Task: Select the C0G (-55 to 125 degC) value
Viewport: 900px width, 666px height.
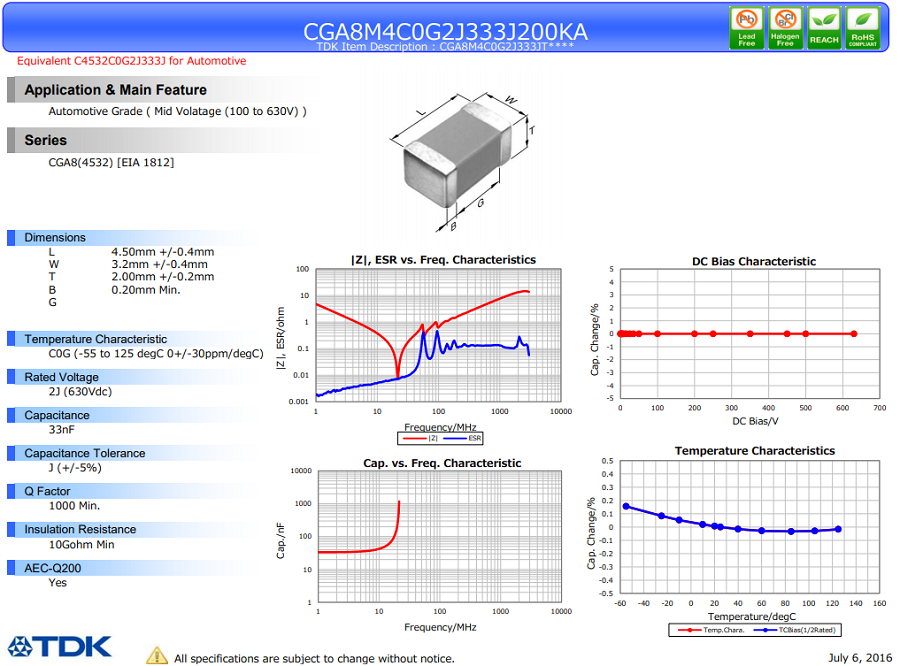Action: tap(156, 354)
